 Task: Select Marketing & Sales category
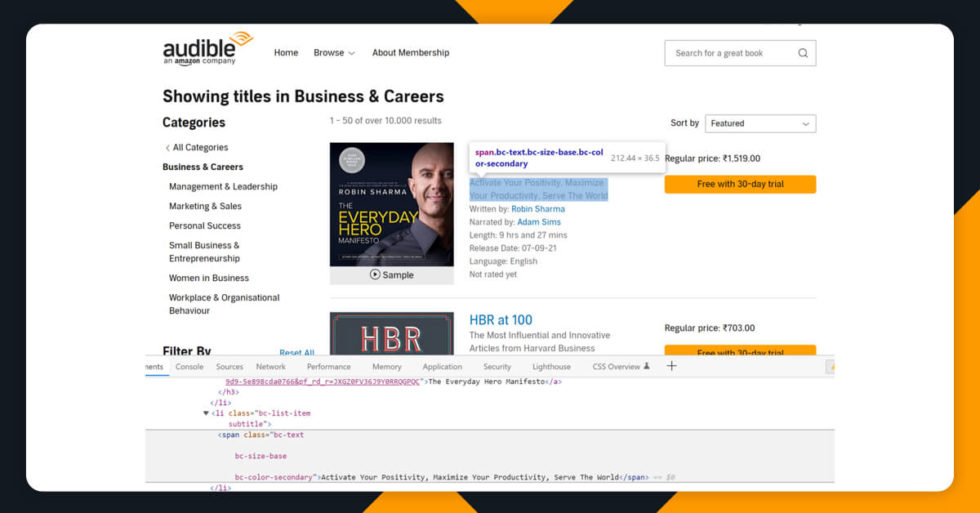coord(205,206)
